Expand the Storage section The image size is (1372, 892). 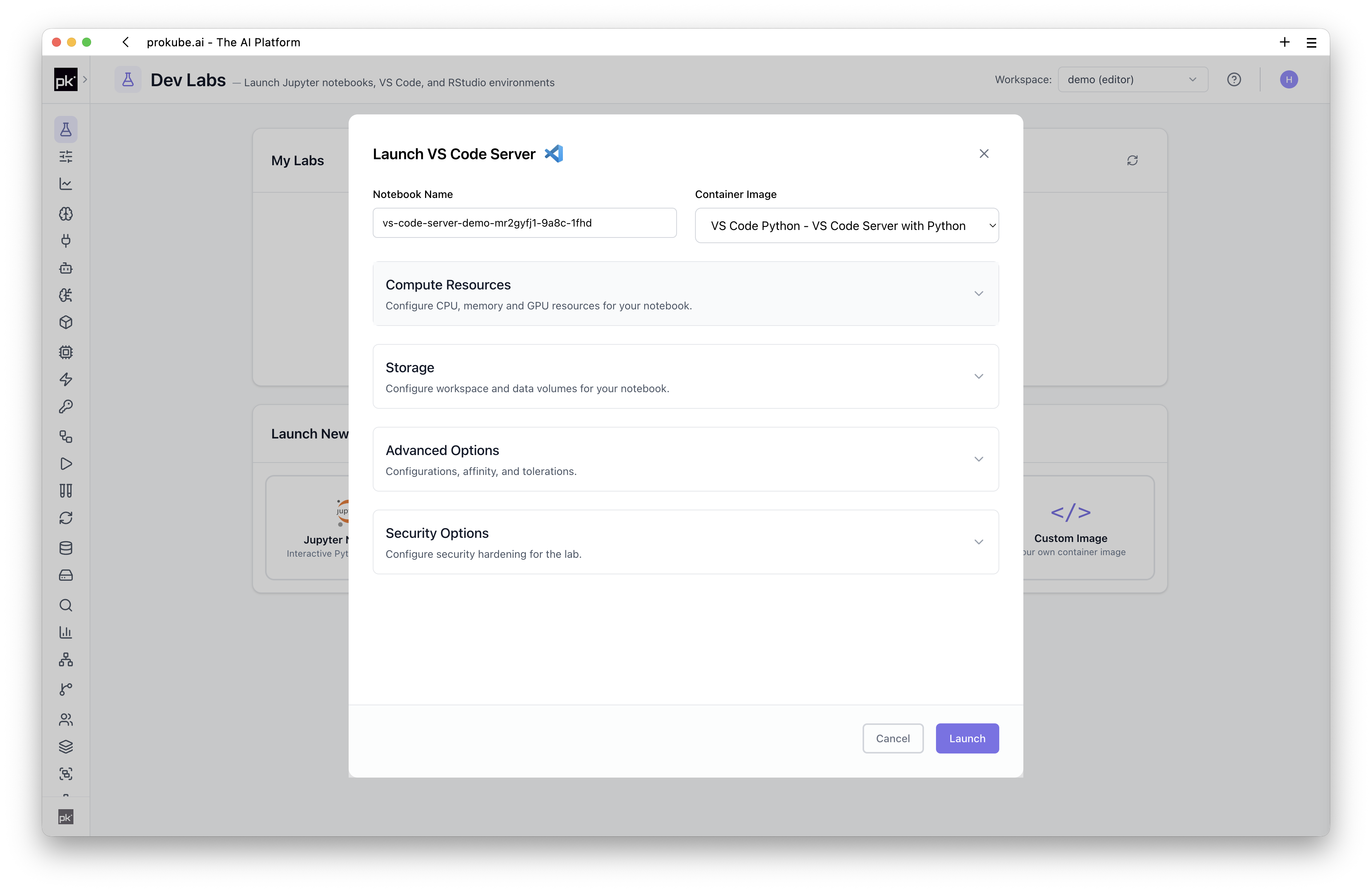click(685, 376)
